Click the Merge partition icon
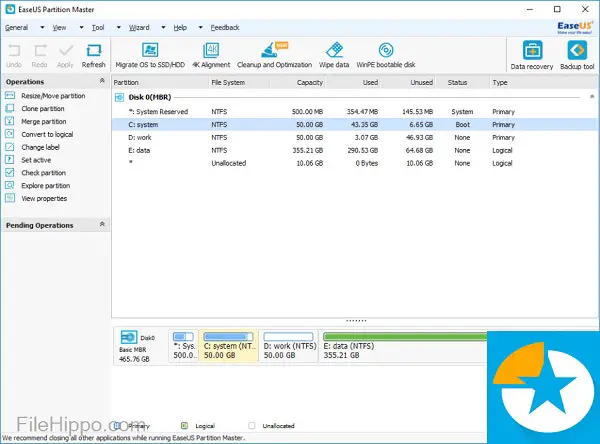The height and width of the screenshot is (444, 600). pos(10,121)
